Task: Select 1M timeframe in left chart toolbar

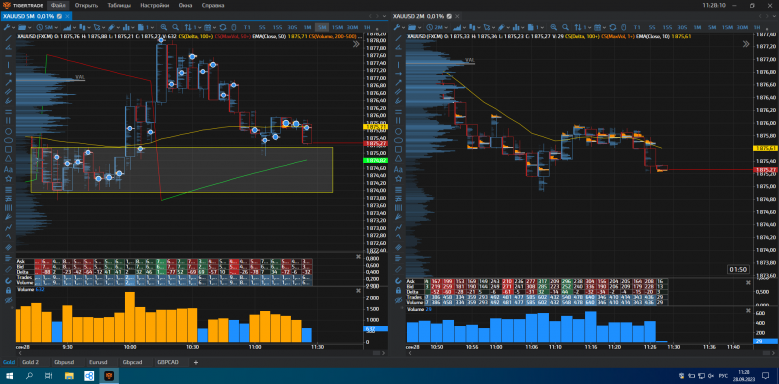Action: tap(308, 27)
